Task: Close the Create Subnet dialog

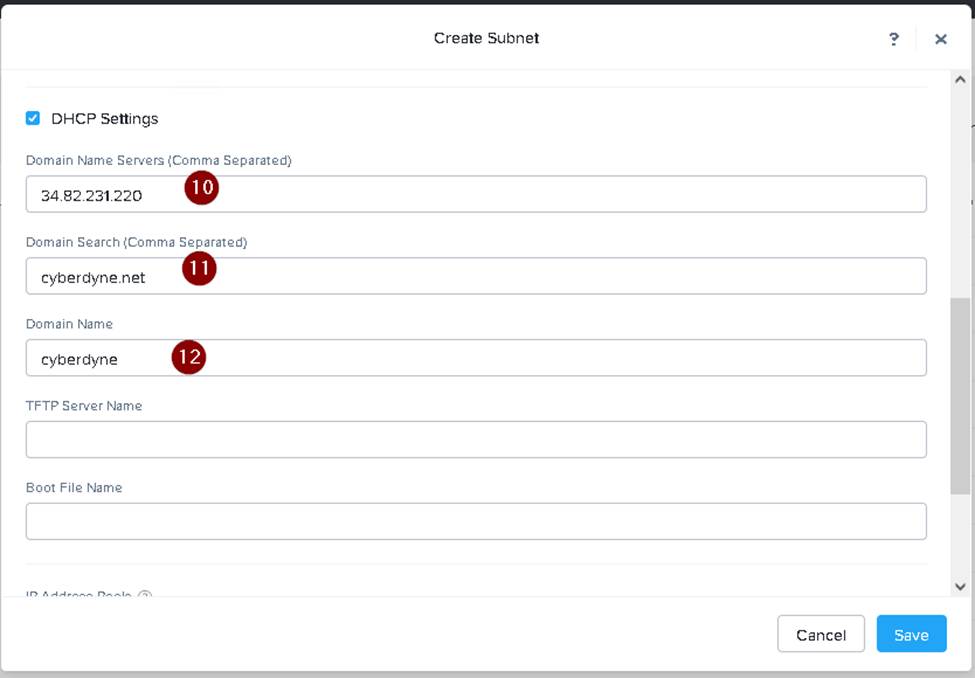Action: click(940, 39)
